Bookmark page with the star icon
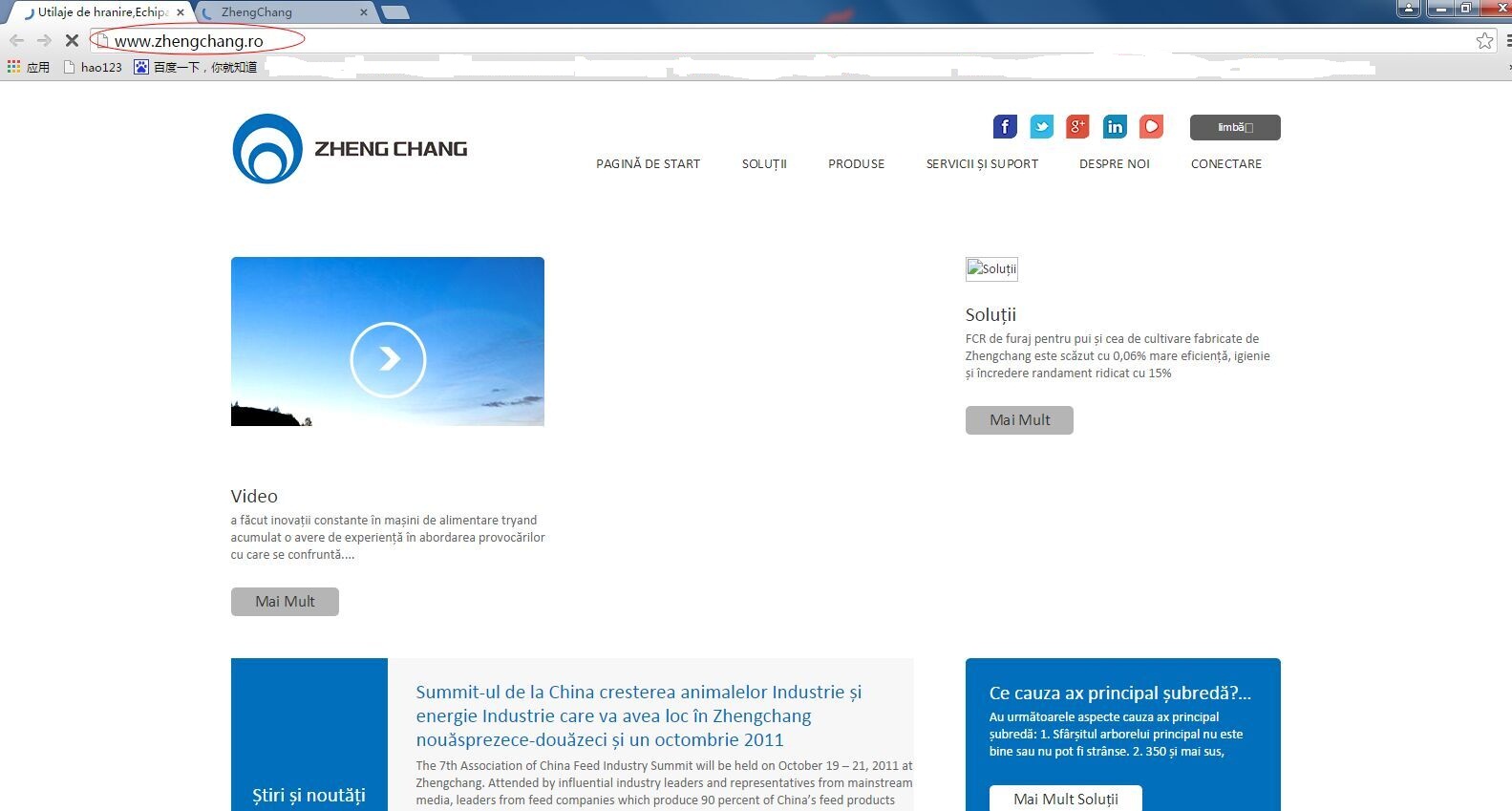The width and height of the screenshot is (1512, 811). click(x=1484, y=40)
